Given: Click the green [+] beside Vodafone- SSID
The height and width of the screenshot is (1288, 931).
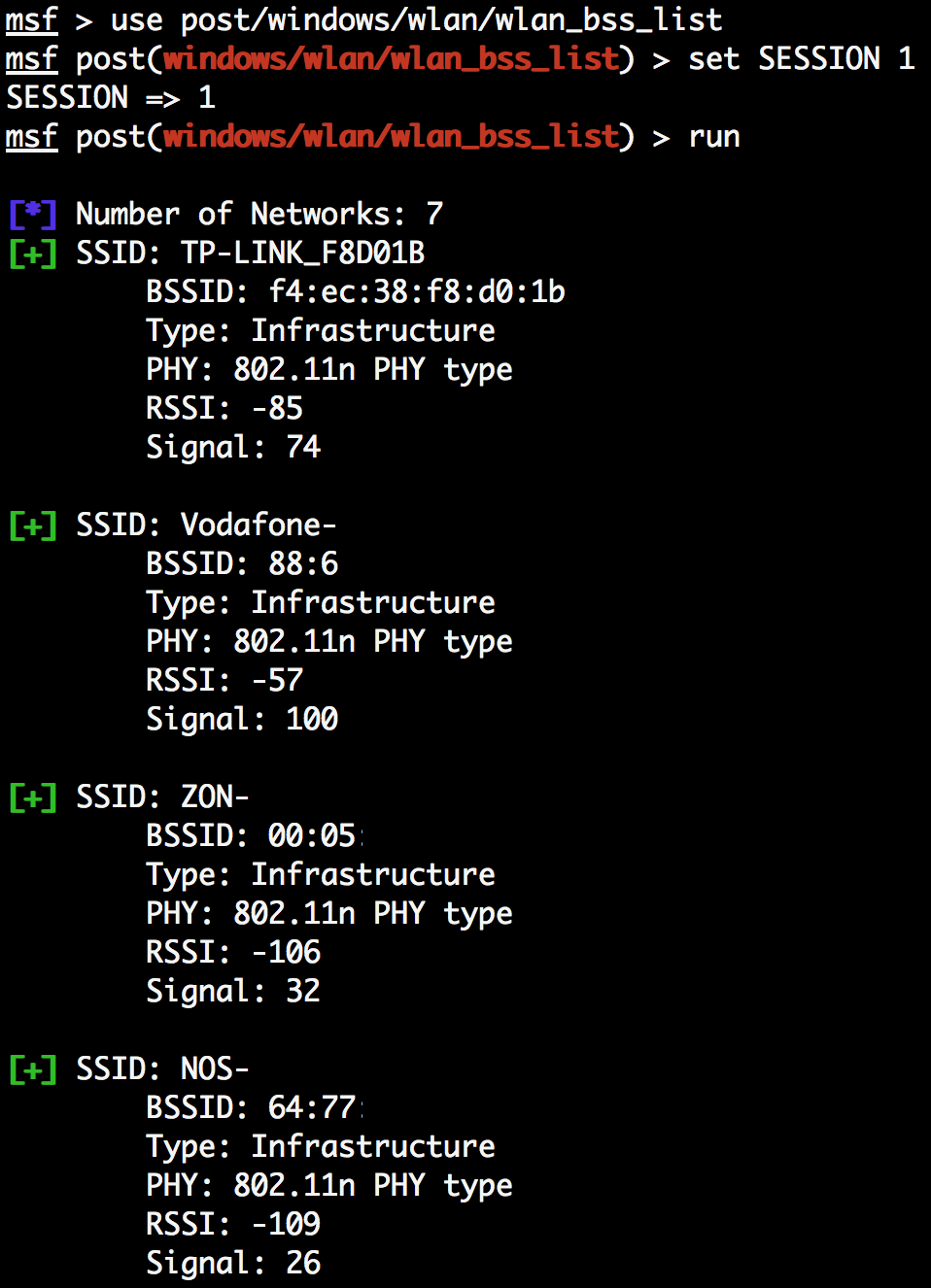Looking at the screenshot, I should (33, 525).
